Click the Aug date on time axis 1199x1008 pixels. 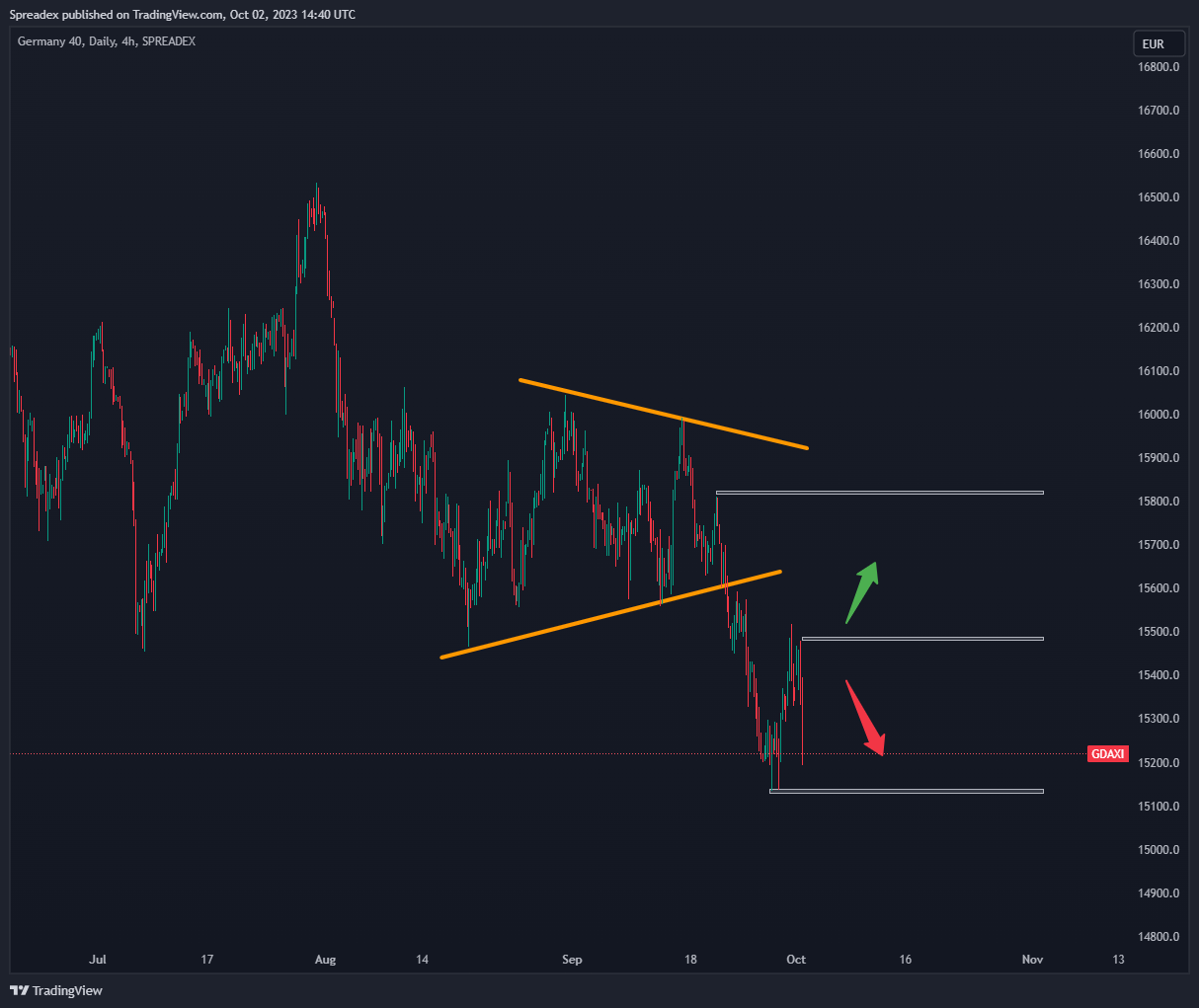[x=325, y=960]
